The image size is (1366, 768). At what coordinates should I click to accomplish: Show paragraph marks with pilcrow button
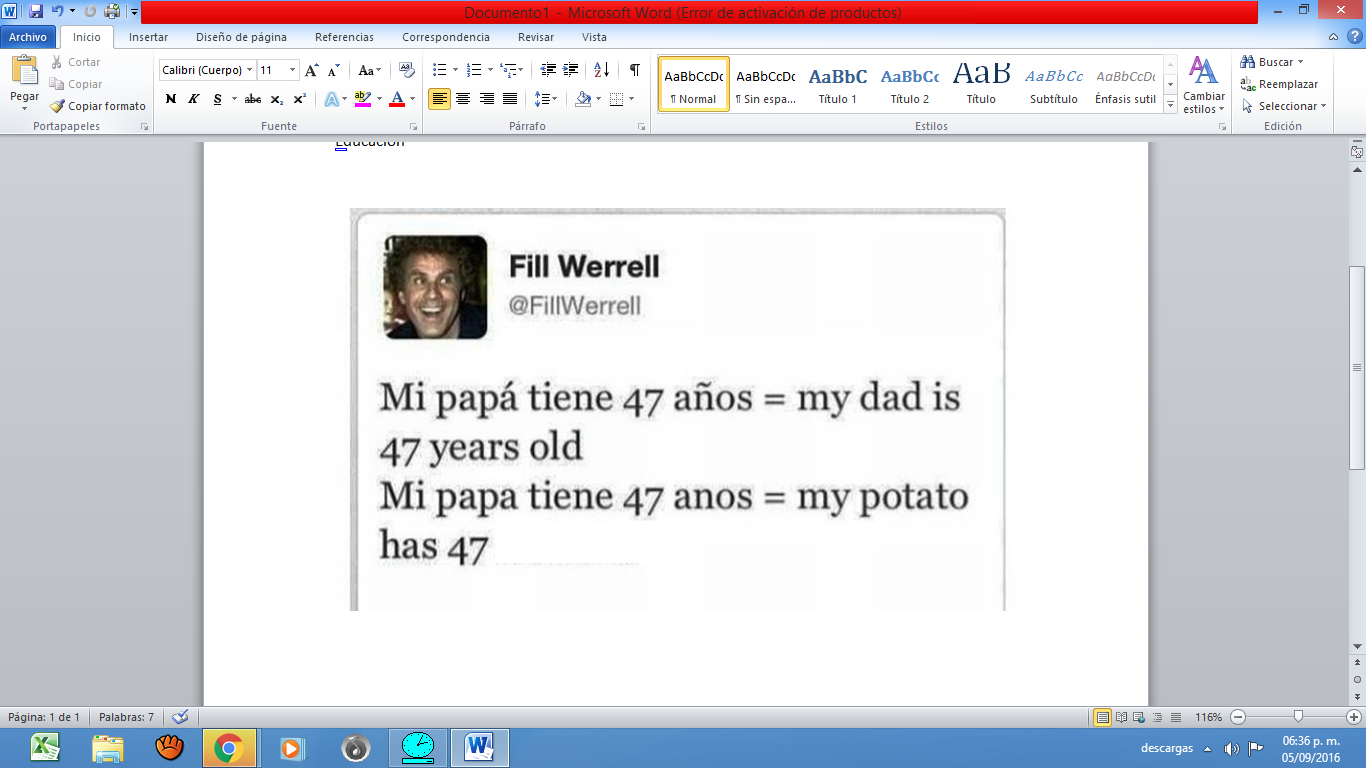pyautogui.click(x=634, y=70)
